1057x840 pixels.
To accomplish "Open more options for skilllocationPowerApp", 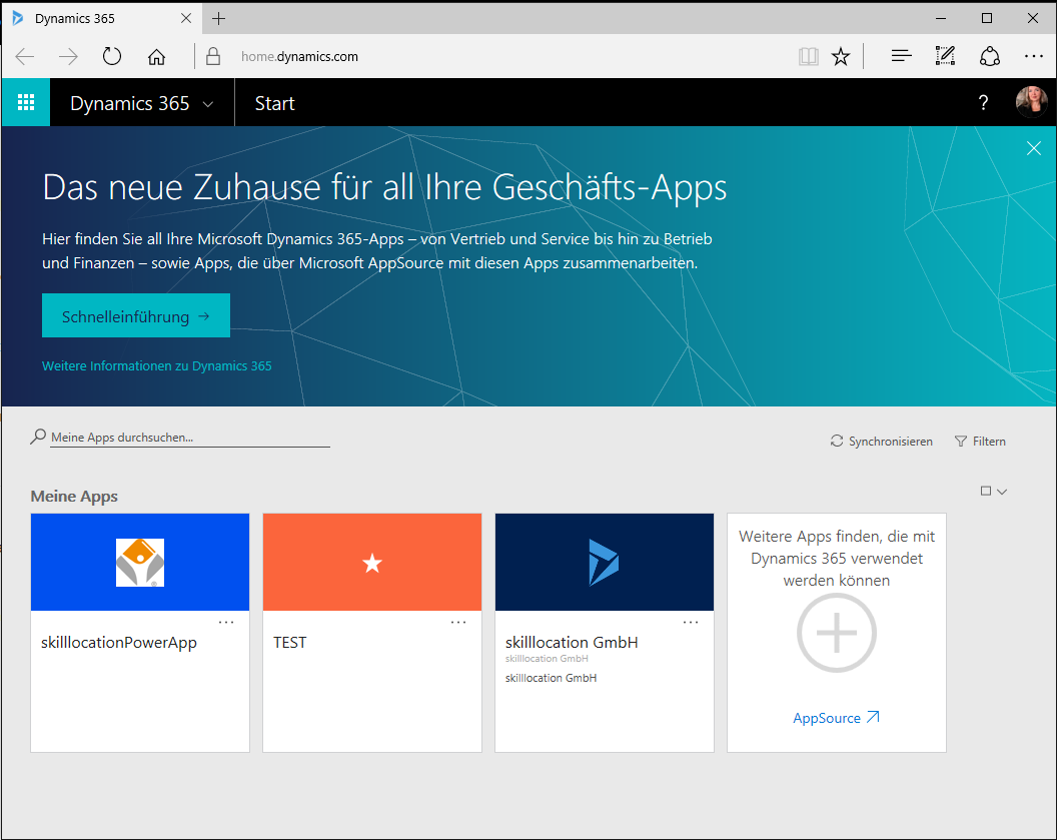I will (x=226, y=622).
